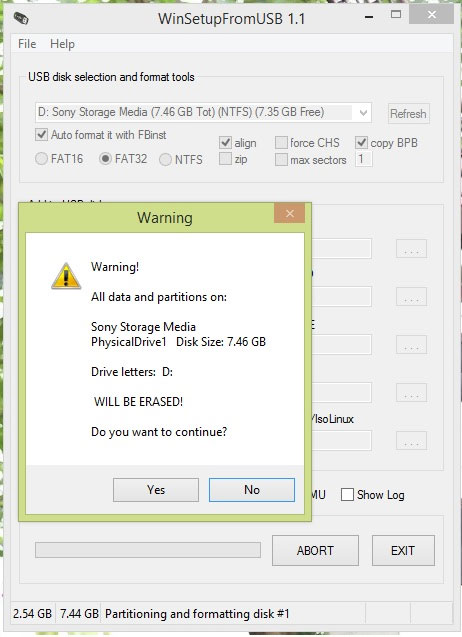The height and width of the screenshot is (637, 462).
Task: Click the ABORT button
Action: point(315,550)
